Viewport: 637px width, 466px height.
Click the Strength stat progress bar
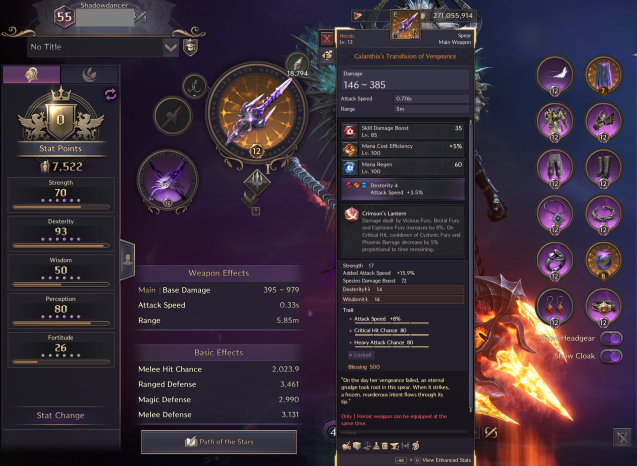61,207
